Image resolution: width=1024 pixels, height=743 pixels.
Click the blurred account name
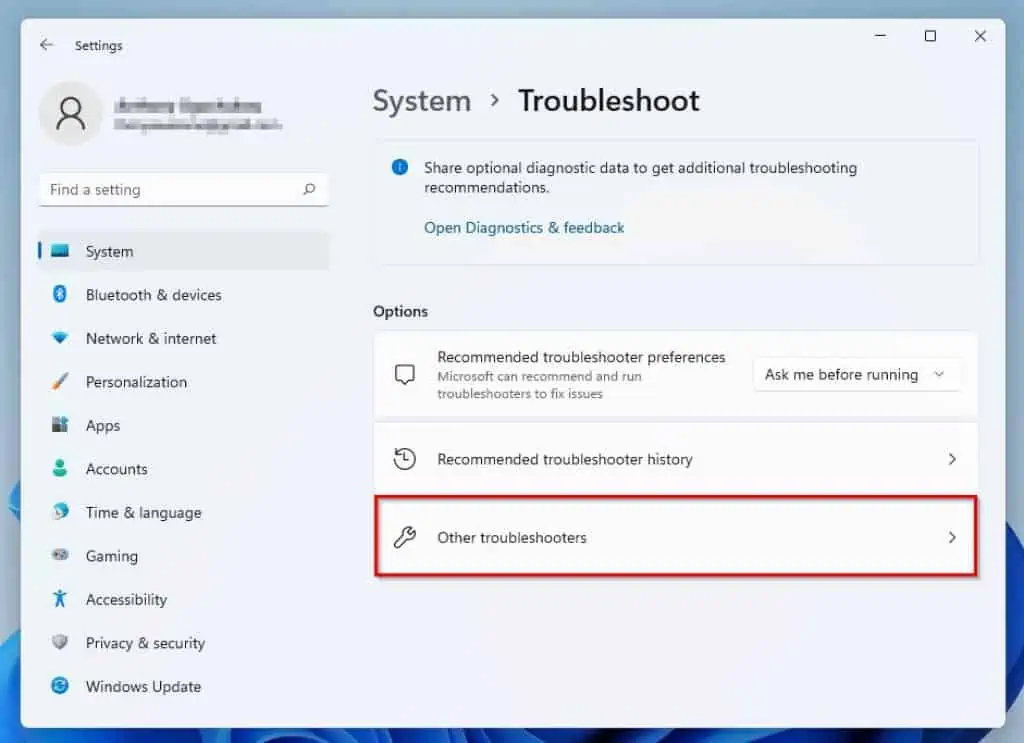(x=188, y=106)
